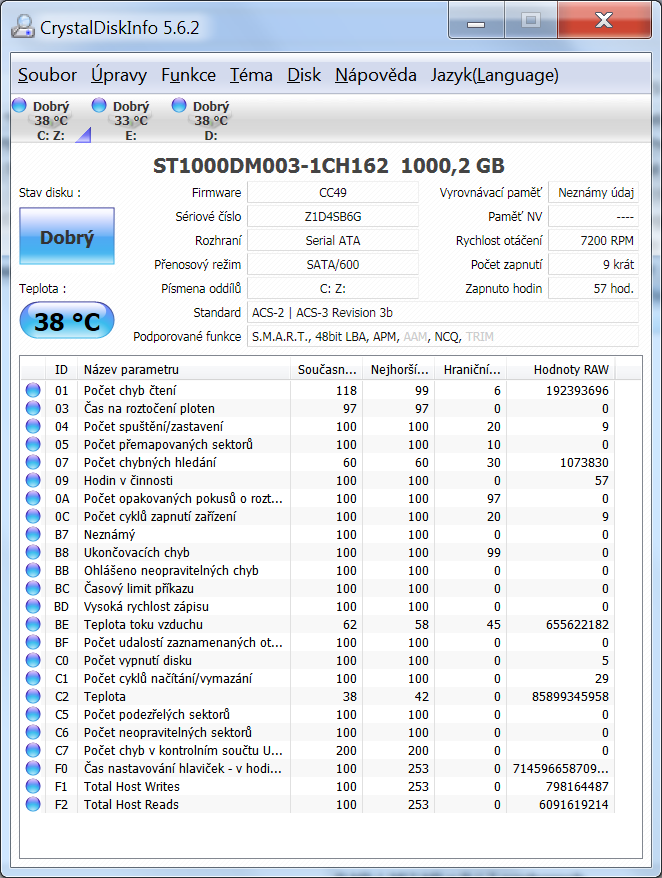Image resolution: width=662 pixels, height=878 pixels.
Task: Click status orb of Počet vypnutí disku
Action: coord(33,660)
